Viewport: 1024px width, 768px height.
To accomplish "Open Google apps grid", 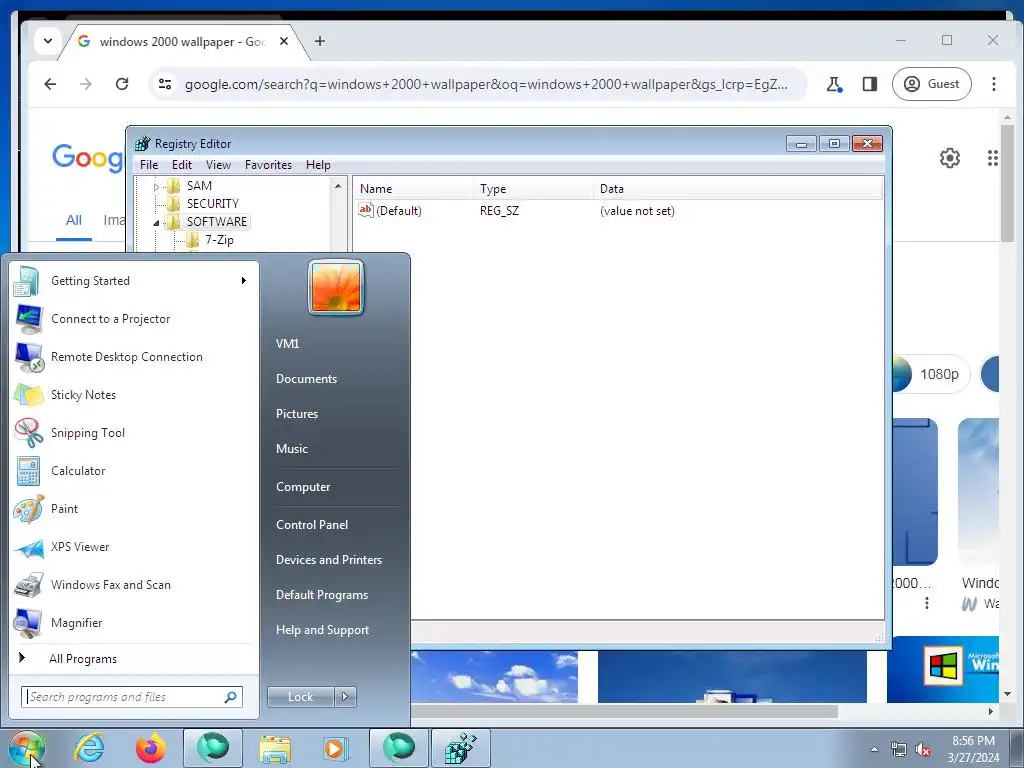I will [x=993, y=158].
